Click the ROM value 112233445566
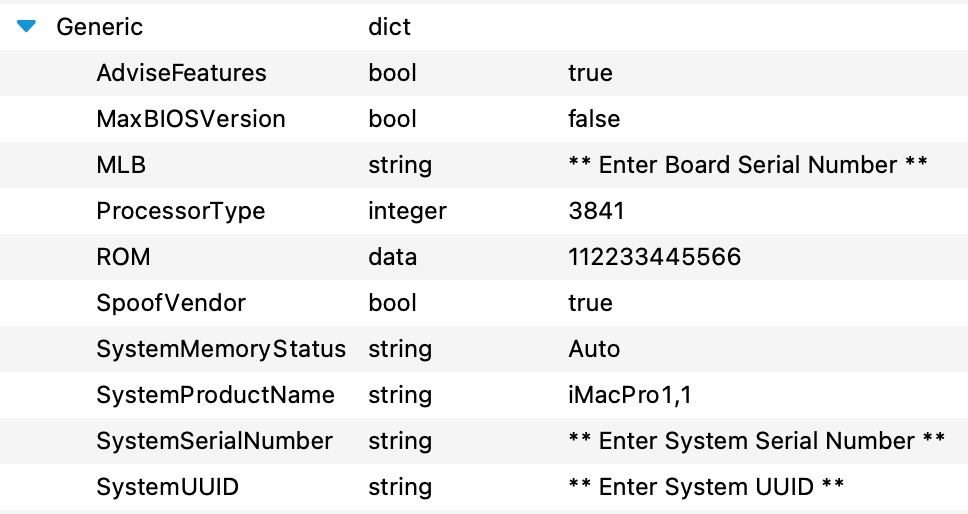The height and width of the screenshot is (514, 968). pos(654,257)
